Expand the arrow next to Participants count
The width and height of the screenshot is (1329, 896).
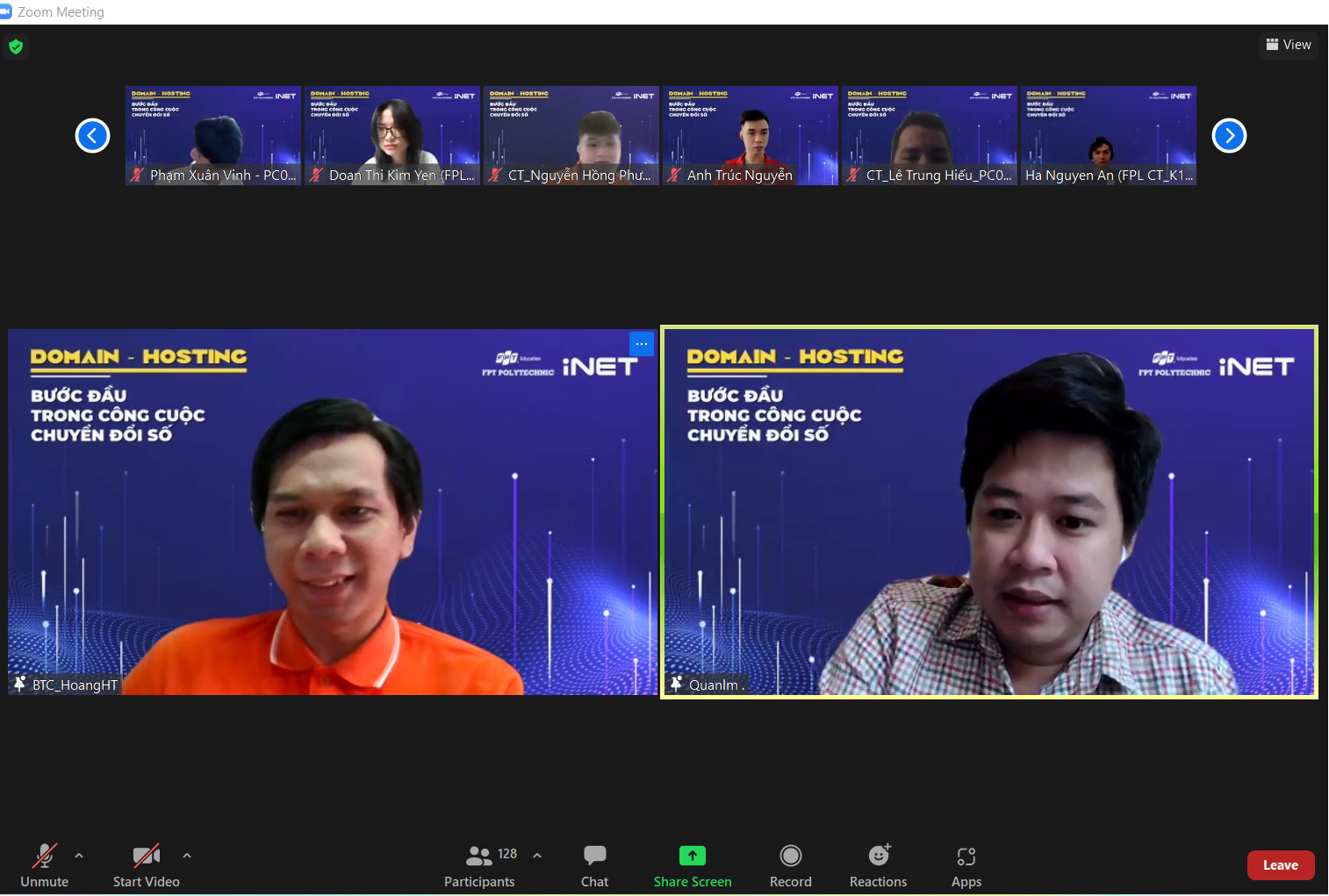click(537, 856)
